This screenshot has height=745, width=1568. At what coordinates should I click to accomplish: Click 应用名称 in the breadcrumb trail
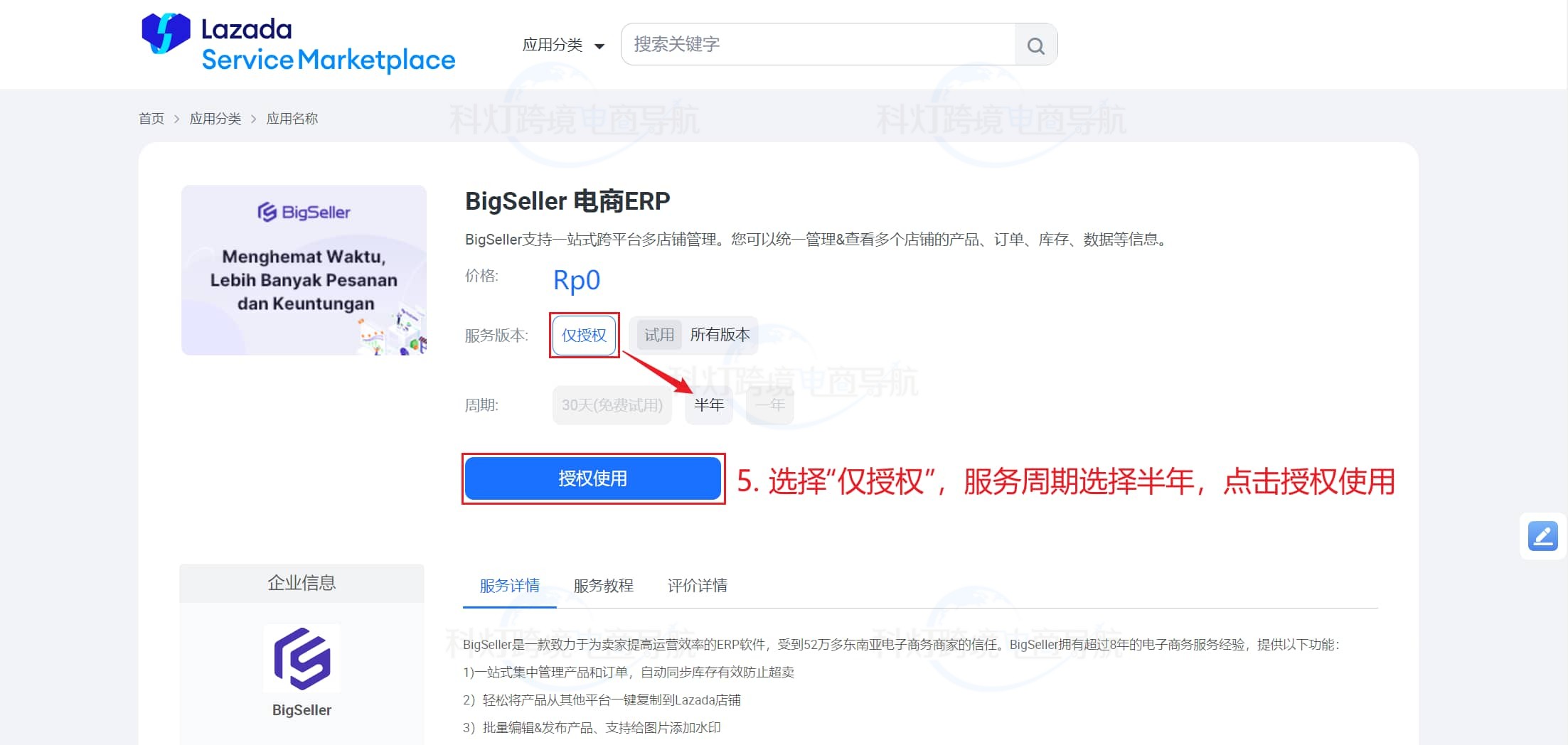(292, 119)
